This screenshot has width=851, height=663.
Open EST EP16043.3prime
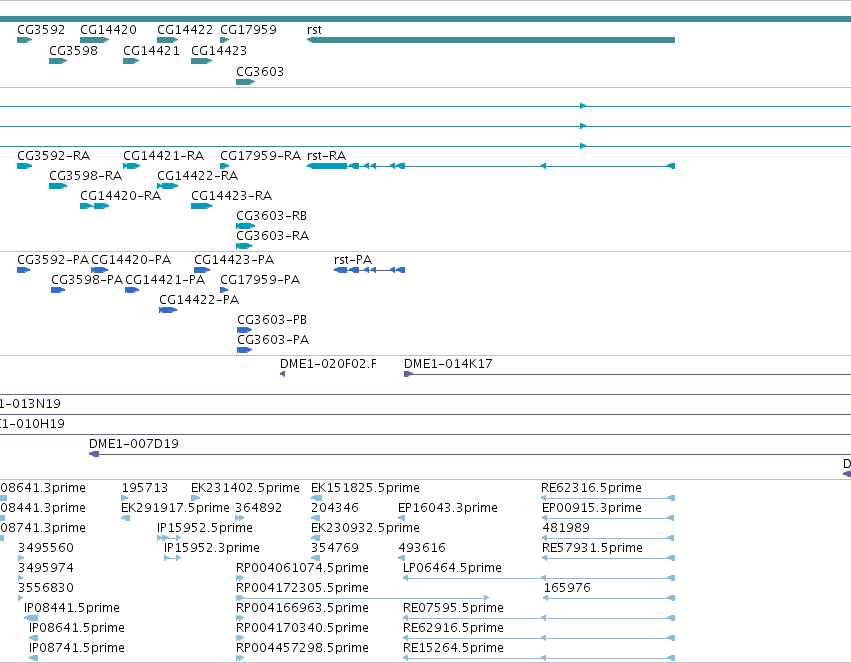coord(448,508)
